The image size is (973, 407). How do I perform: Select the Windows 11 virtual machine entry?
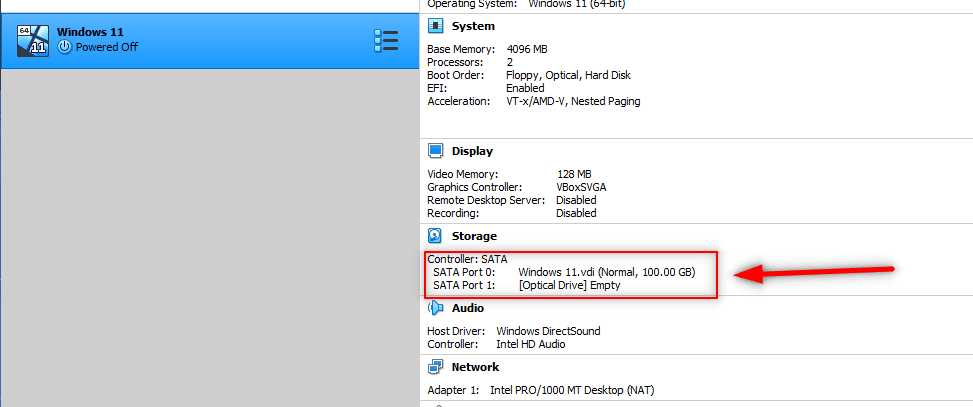[x=210, y=41]
